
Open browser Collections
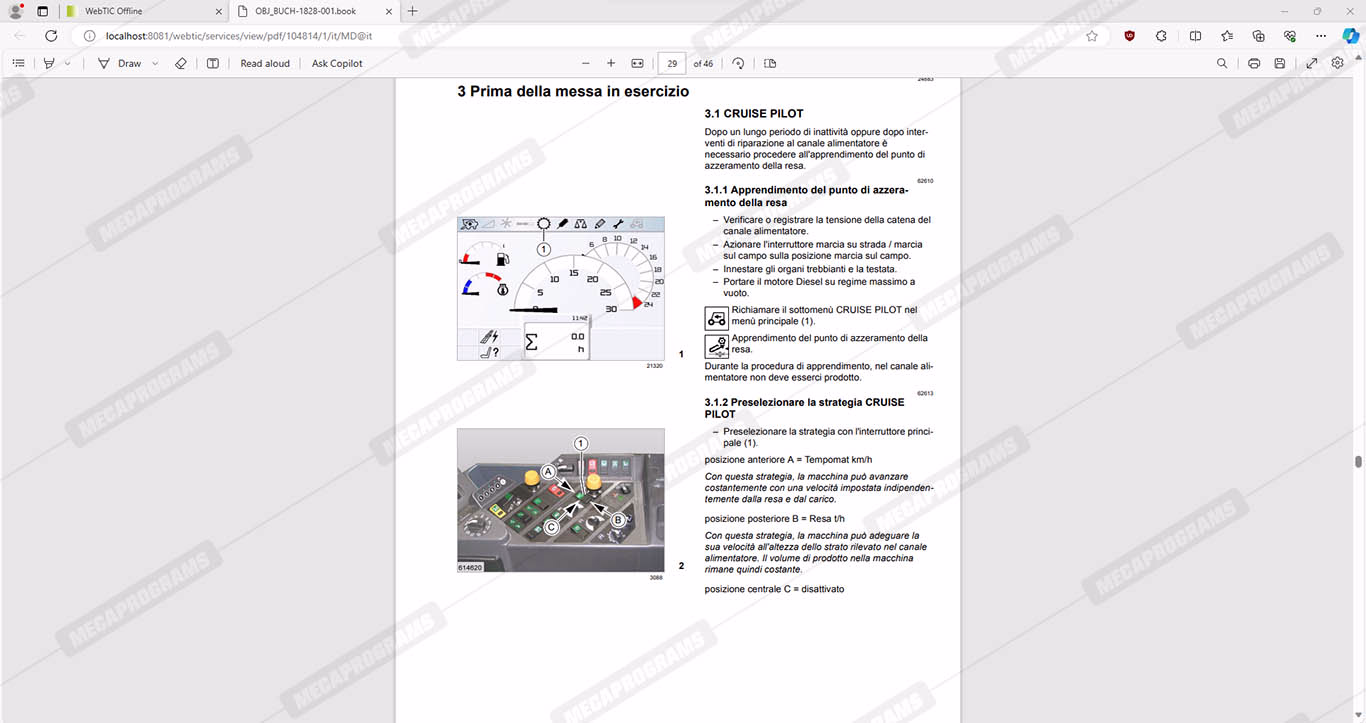1258,35
